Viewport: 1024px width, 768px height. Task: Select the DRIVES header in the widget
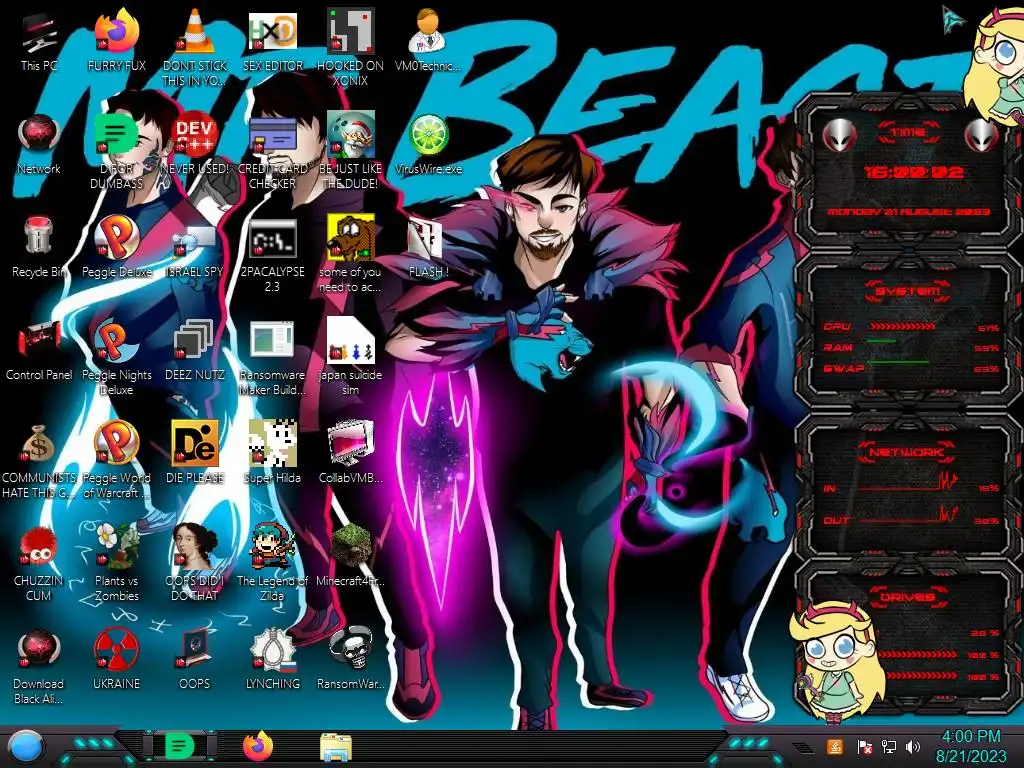point(906,598)
